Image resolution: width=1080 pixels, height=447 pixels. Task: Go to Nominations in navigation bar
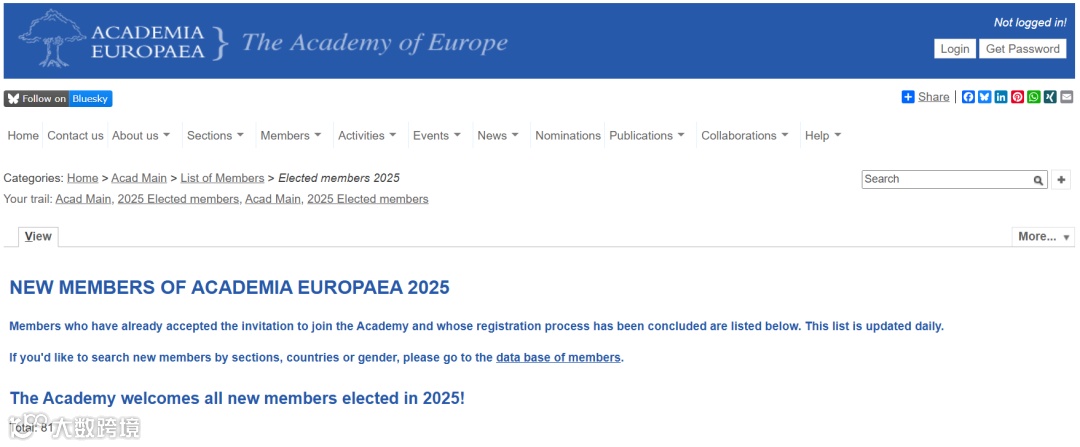(x=568, y=136)
